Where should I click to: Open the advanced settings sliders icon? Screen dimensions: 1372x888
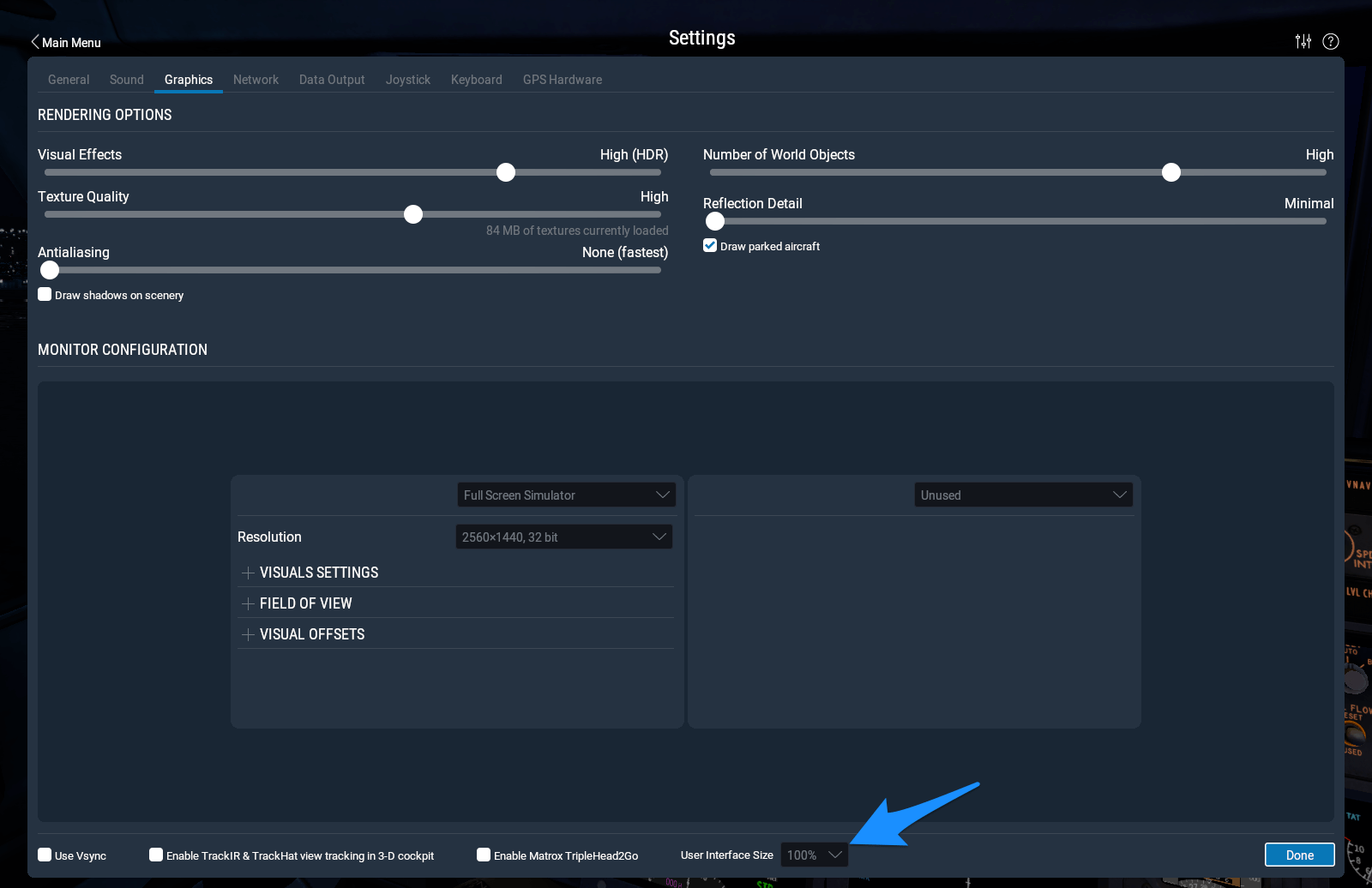pos(1303,40)
